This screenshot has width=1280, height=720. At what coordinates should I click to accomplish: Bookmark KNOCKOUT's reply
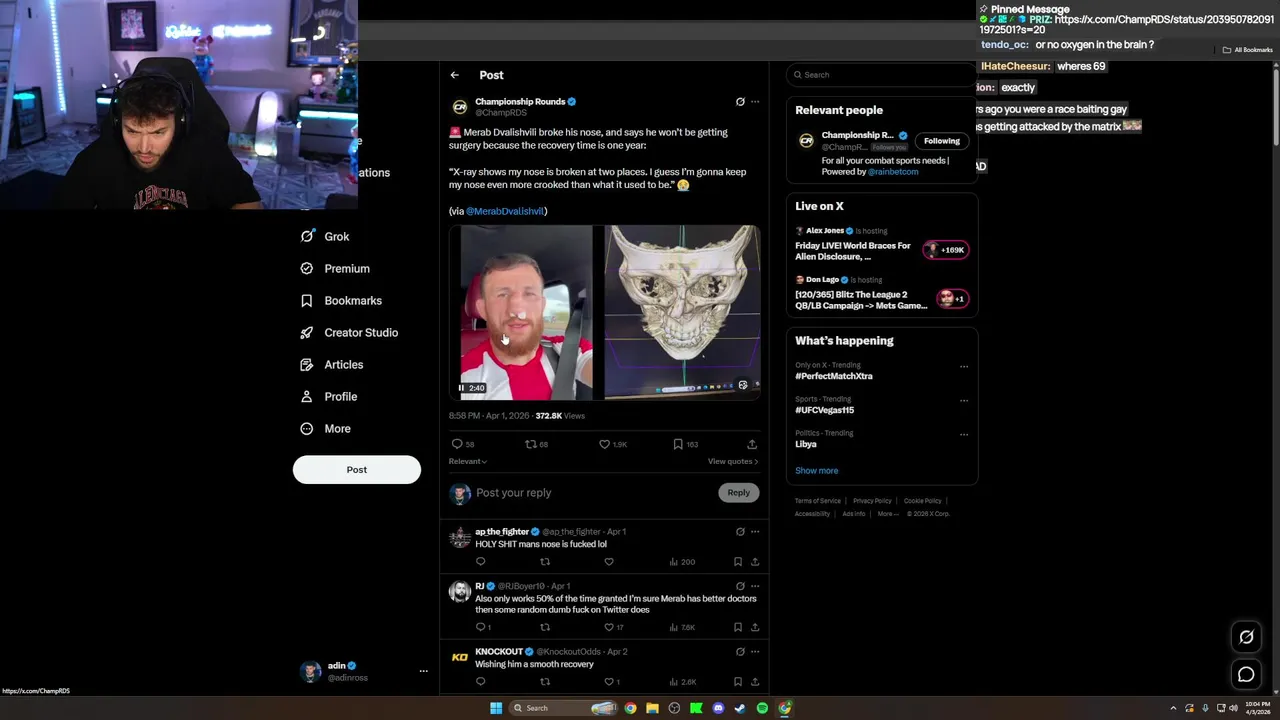tap(738, 682)
